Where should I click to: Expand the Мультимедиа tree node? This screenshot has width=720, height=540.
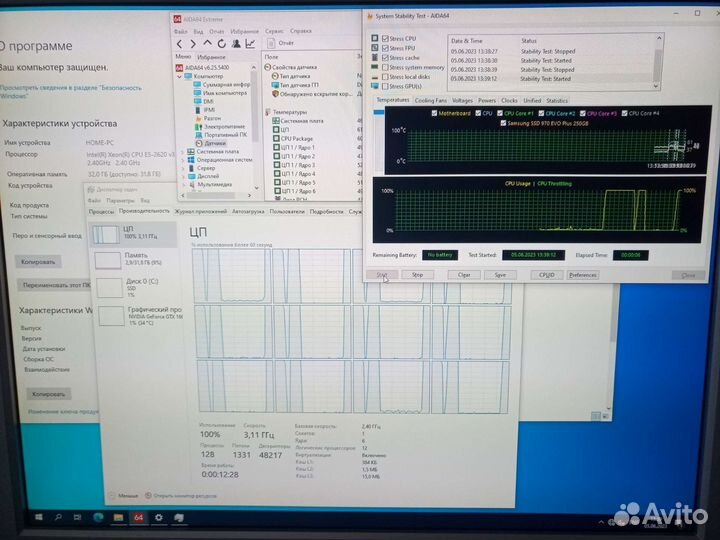pyautogui.click(x=183, y=185)
